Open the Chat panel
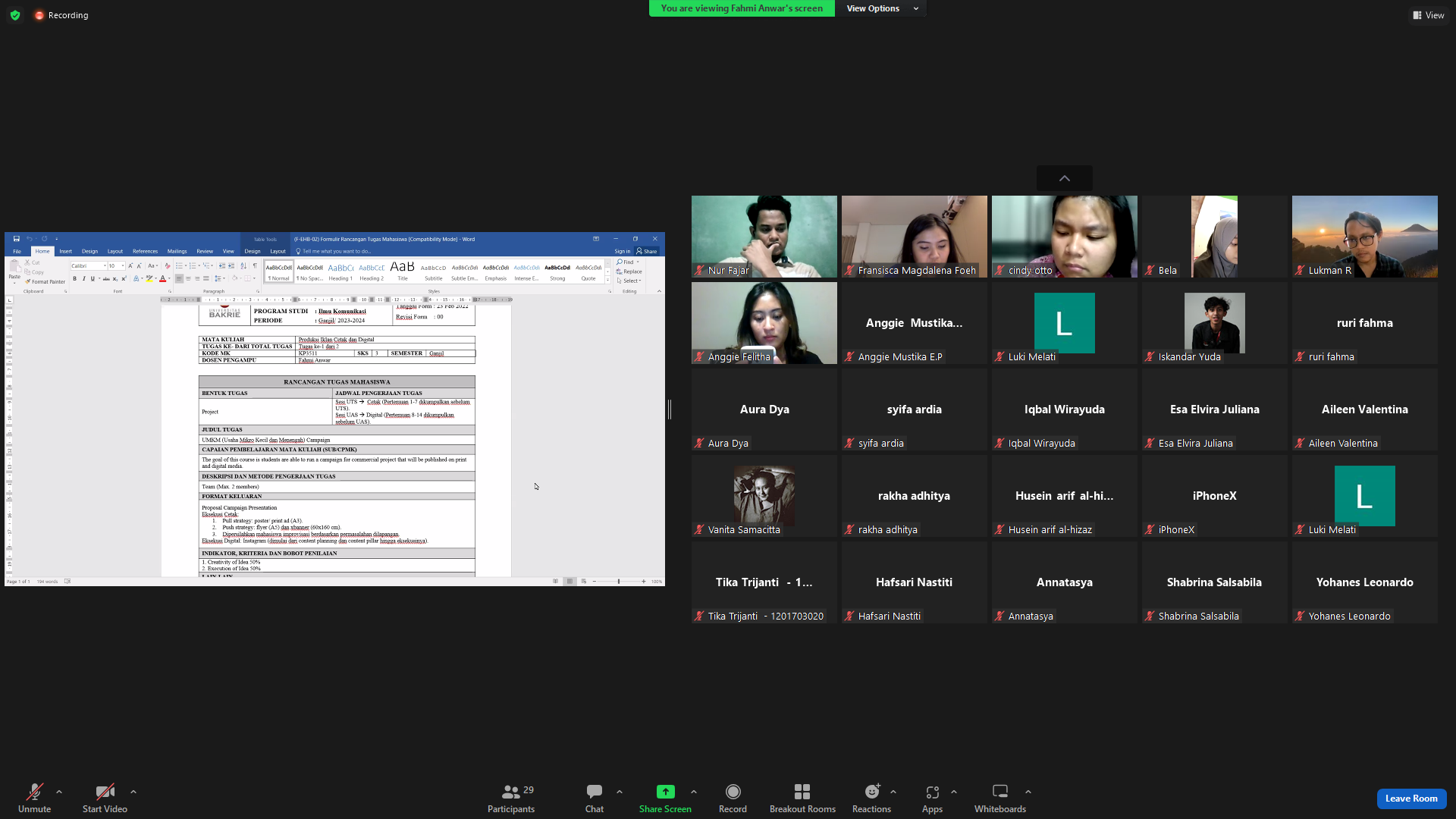 (x=595, y=799)
